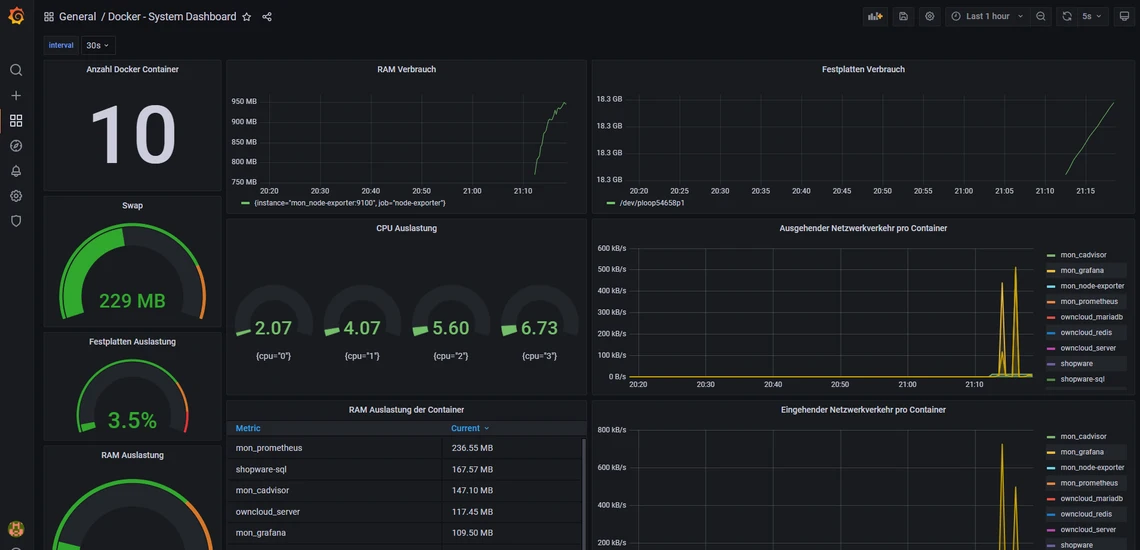
Task: Open Server Admin shield icon
Action: [16, 221]
